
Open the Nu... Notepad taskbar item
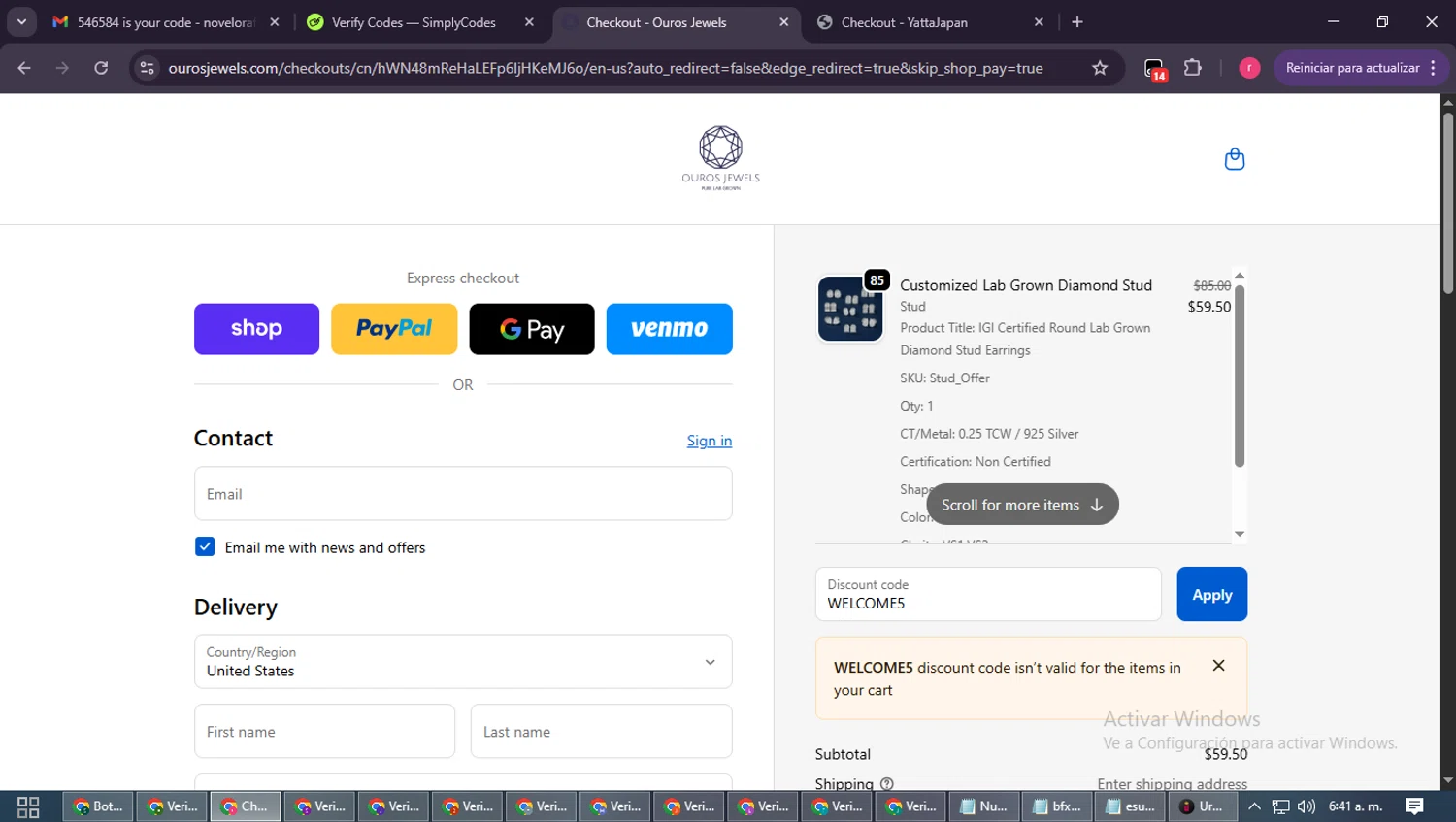pos(983,806)
